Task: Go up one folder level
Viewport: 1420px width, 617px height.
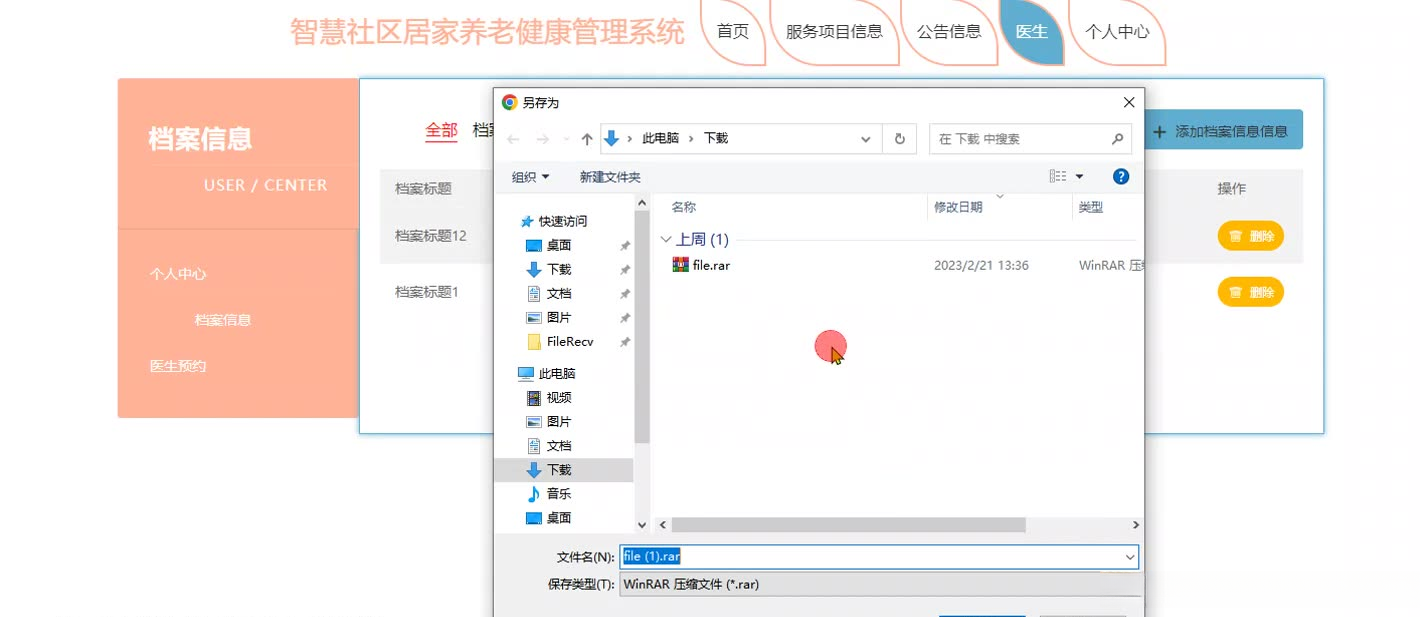Action: [x=587, y=139]
